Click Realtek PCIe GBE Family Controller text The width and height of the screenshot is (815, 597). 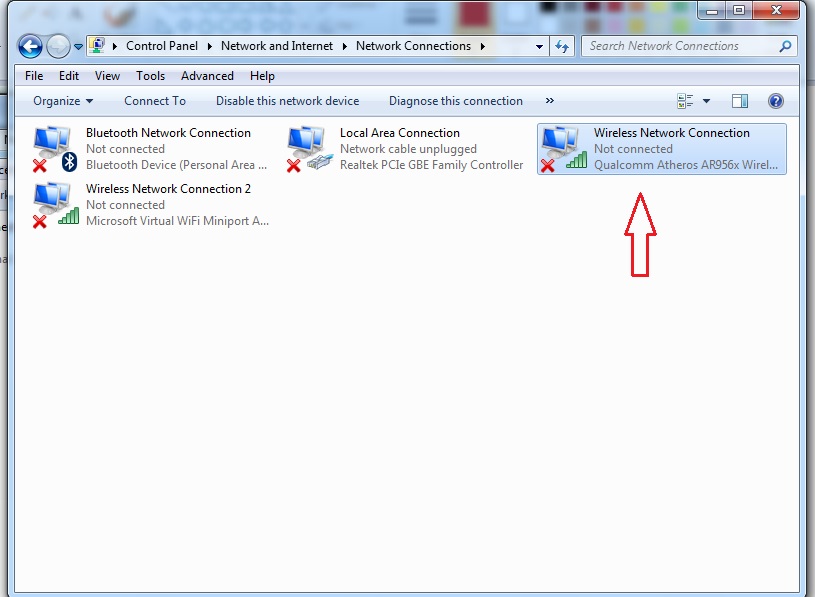coord(431,165)
